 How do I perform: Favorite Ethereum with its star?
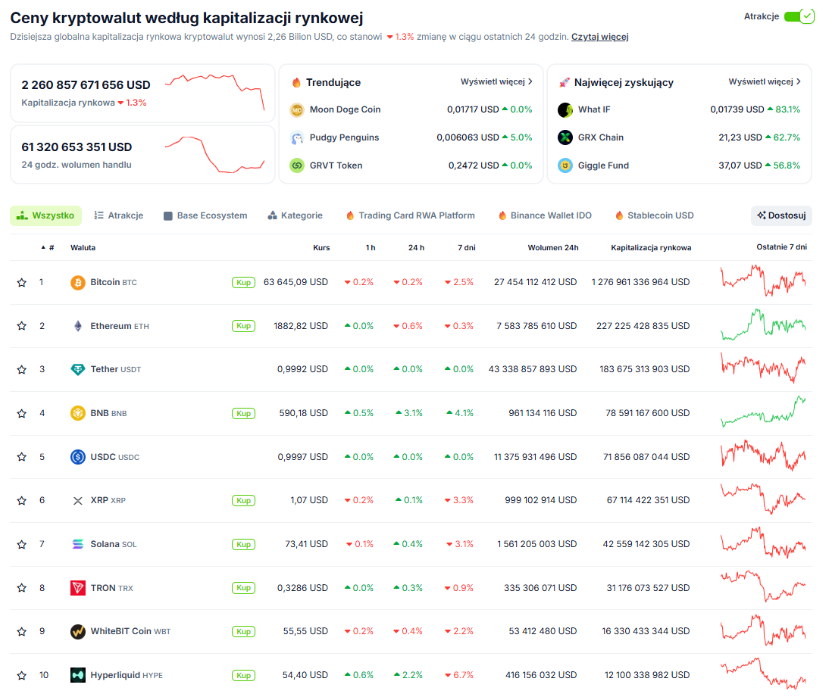(x=22, y=326)
